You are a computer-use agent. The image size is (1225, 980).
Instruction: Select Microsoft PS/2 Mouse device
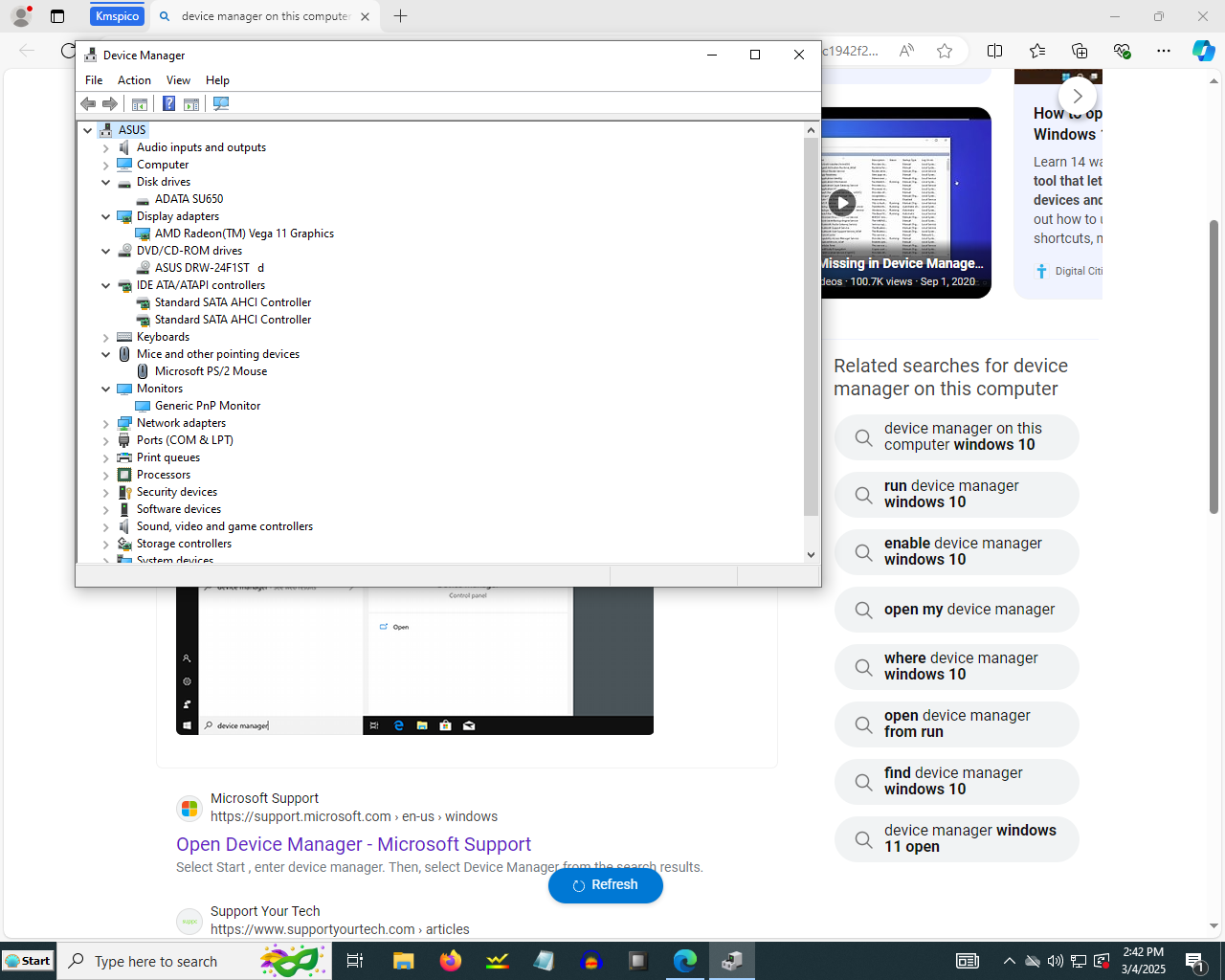(x=211, y=371)
